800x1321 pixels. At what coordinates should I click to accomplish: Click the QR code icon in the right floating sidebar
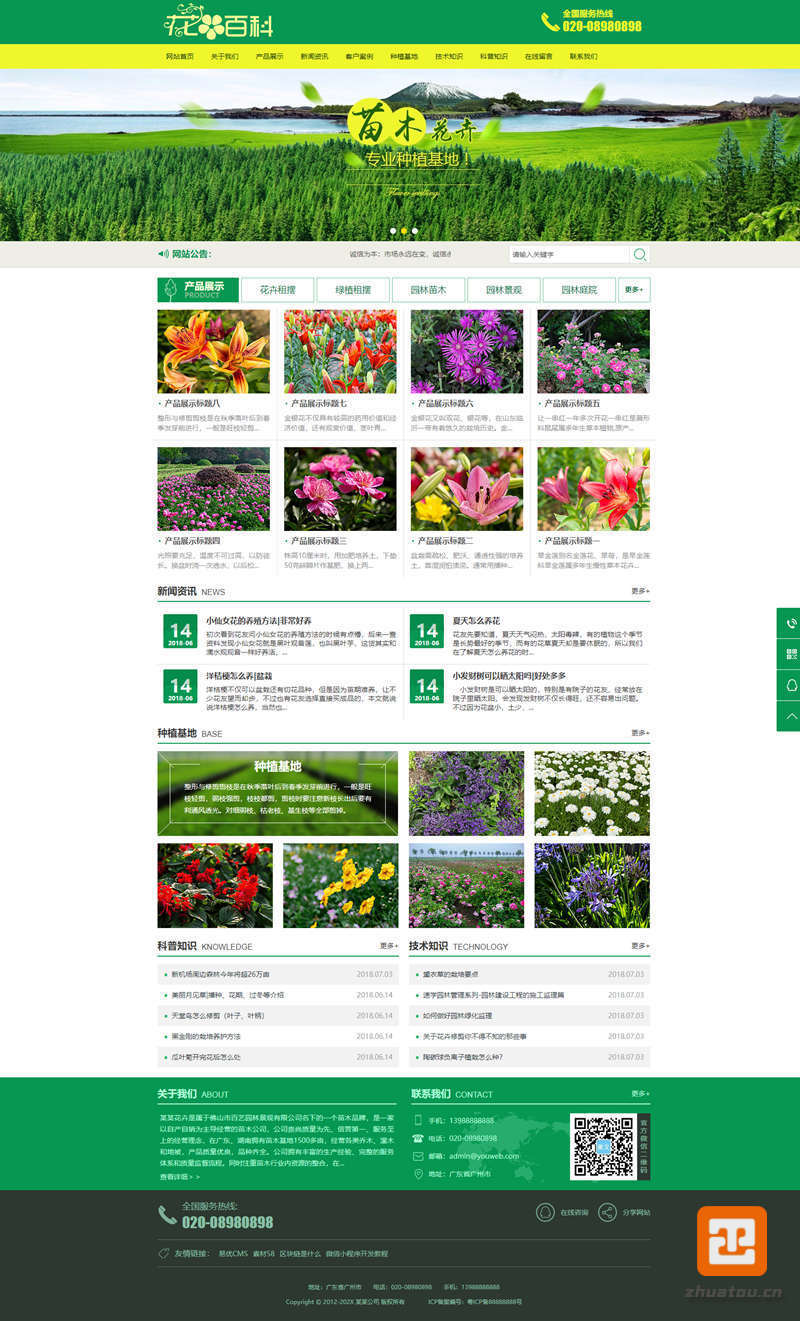tap(791, 654)
